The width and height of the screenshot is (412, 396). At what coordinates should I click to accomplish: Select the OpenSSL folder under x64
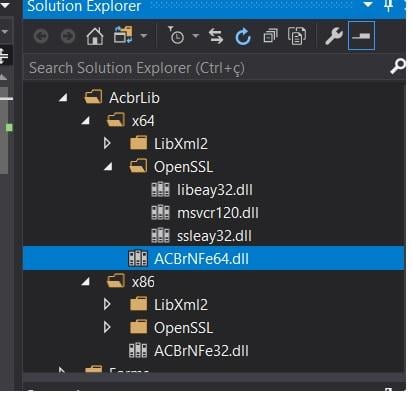(x=183, y=167)
